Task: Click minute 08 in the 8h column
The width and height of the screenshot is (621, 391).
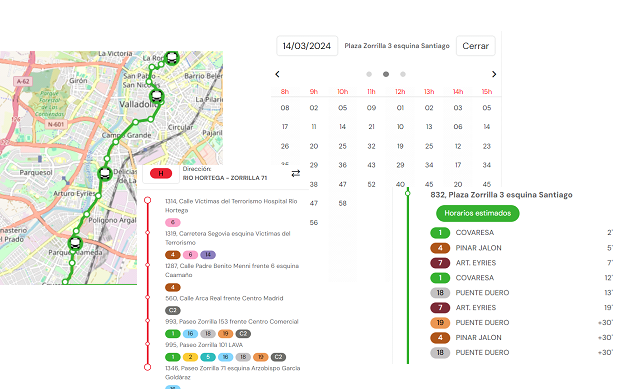Action: tap(285, 108)
